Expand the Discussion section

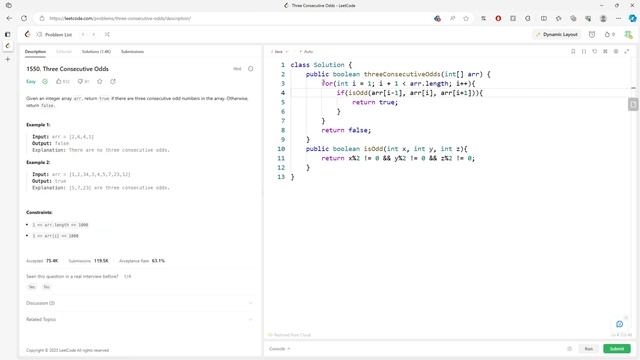[x=139, y=303]
